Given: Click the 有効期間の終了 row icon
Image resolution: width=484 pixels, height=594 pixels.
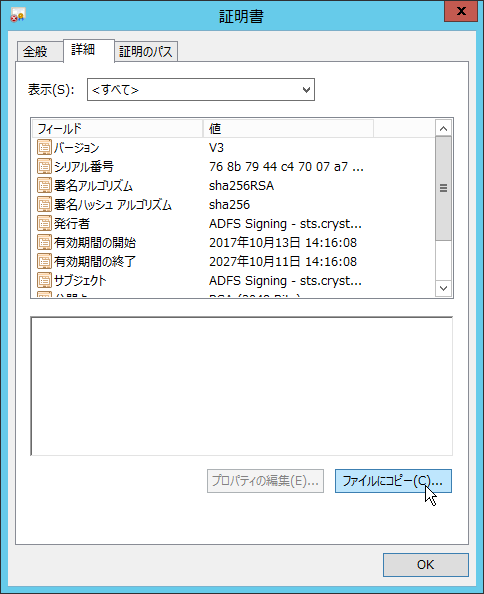Looking at the screenshot, I should pos(44,261).
